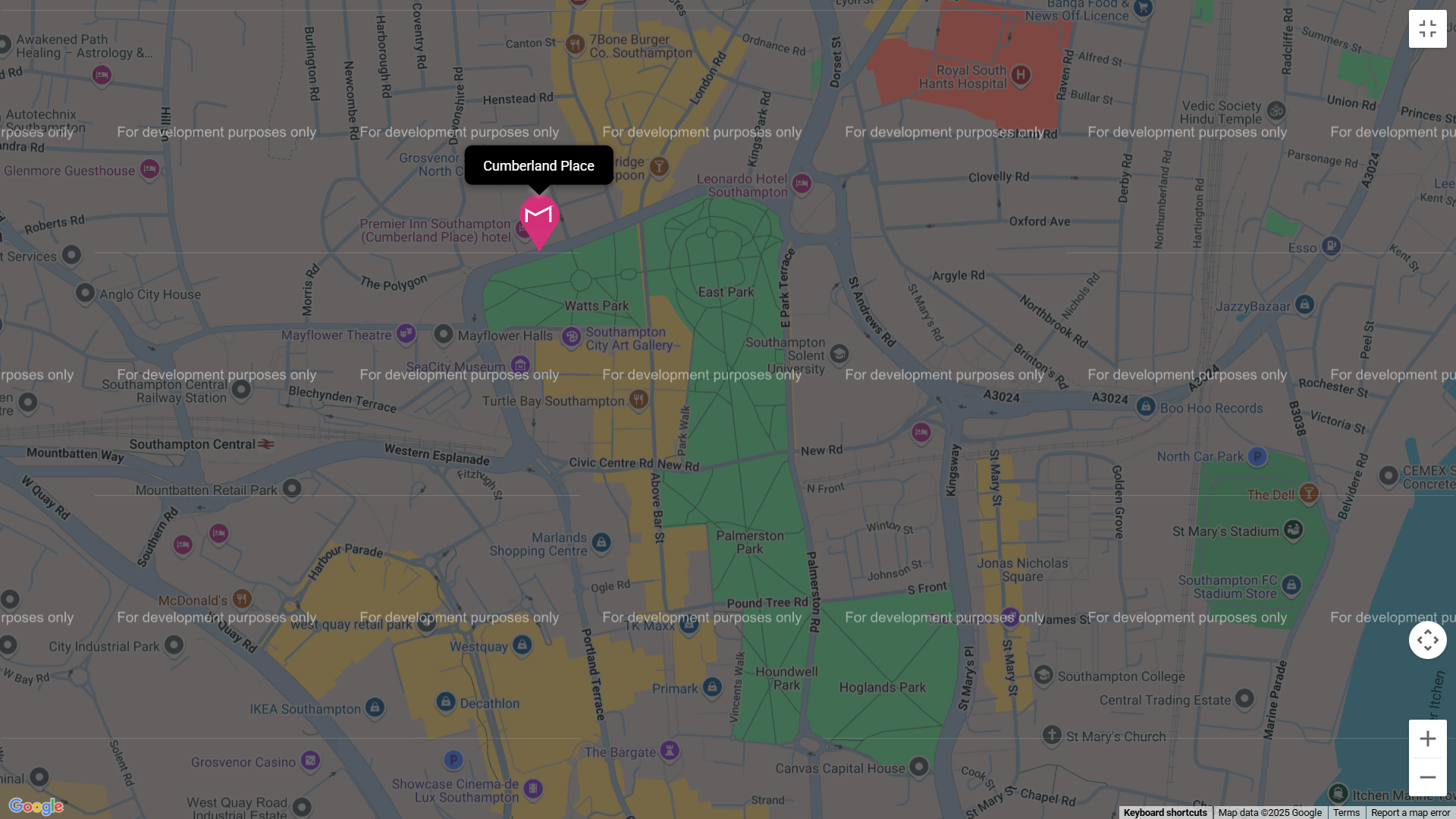Click the Google logo

pyautogui.click(x=36, y=806)
